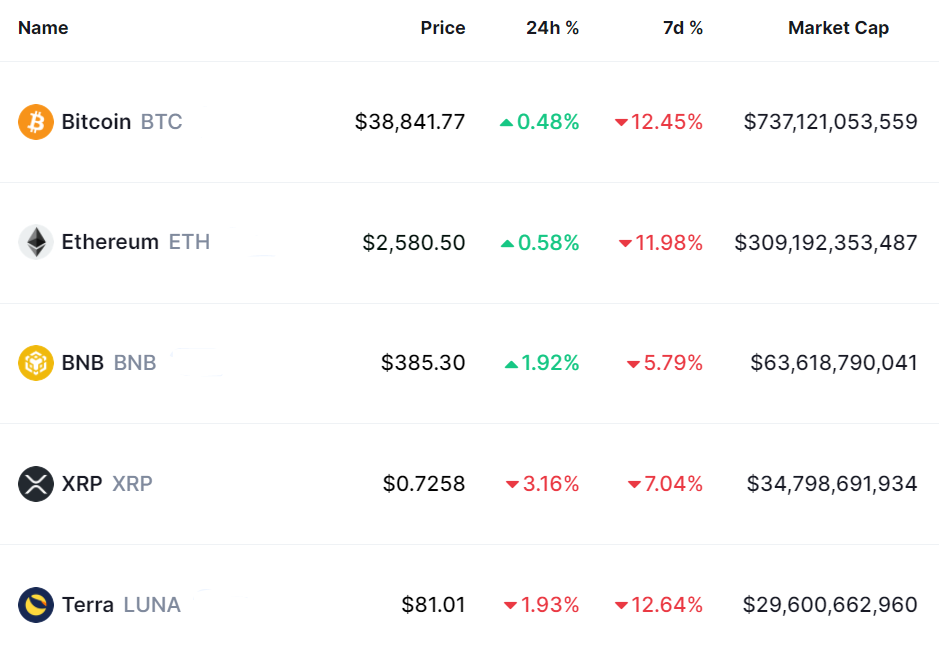Viewport: 939px width, 657px height.
Task: Click the orange Bitcoin logo icon
Action: point(36,122)
